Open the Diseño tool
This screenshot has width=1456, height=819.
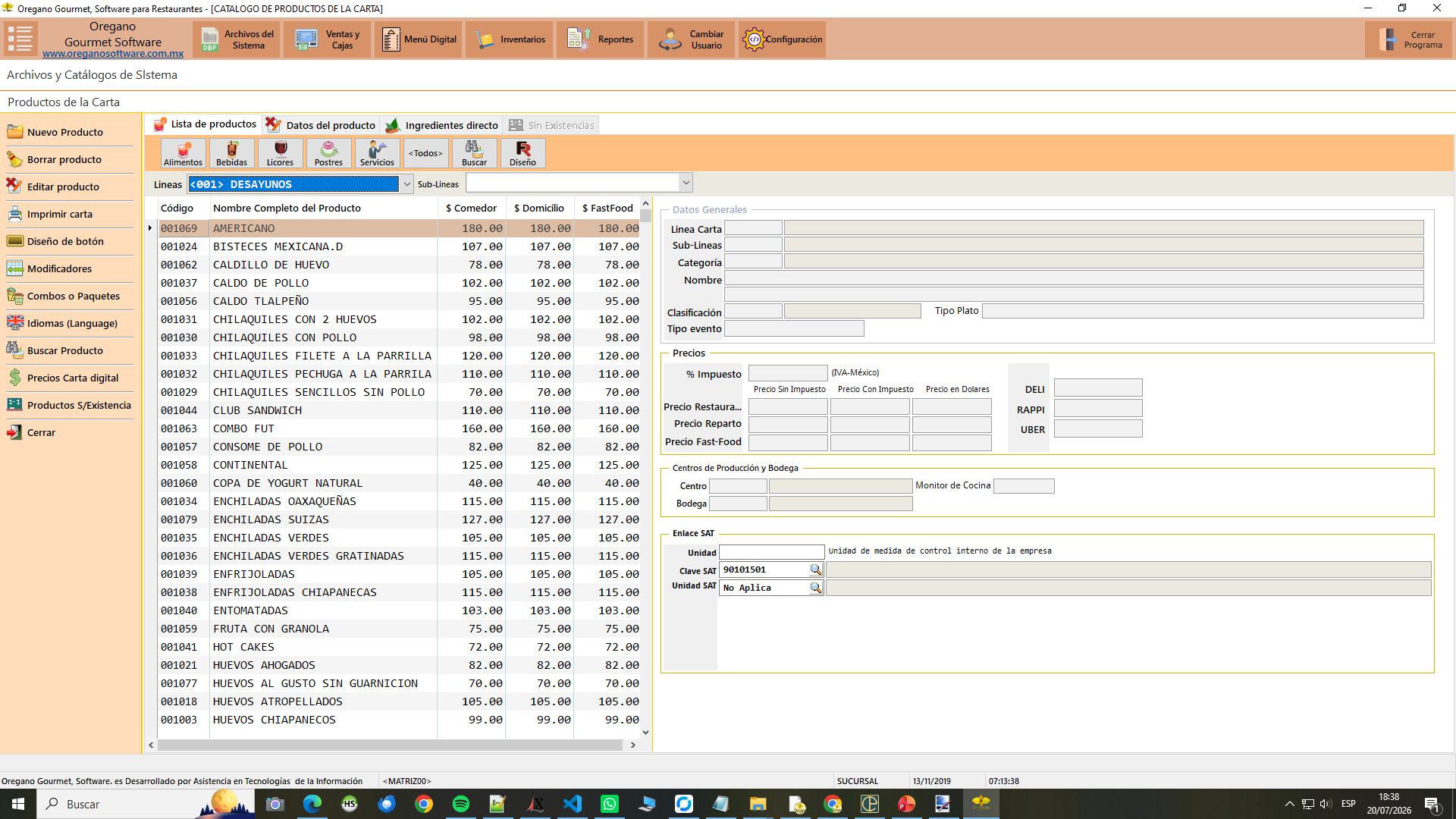pos(522,153)
